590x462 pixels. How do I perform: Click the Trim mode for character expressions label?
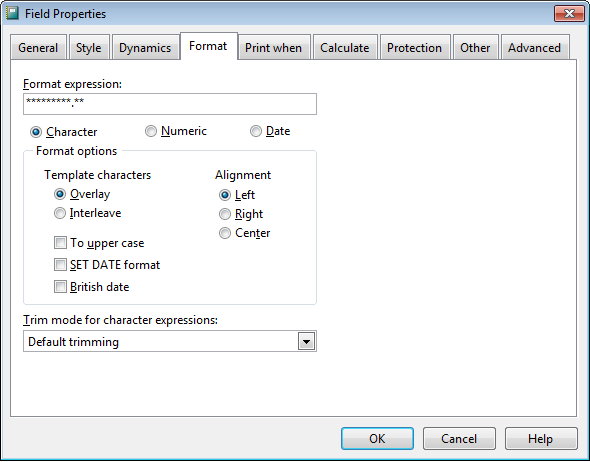point(120,320)
